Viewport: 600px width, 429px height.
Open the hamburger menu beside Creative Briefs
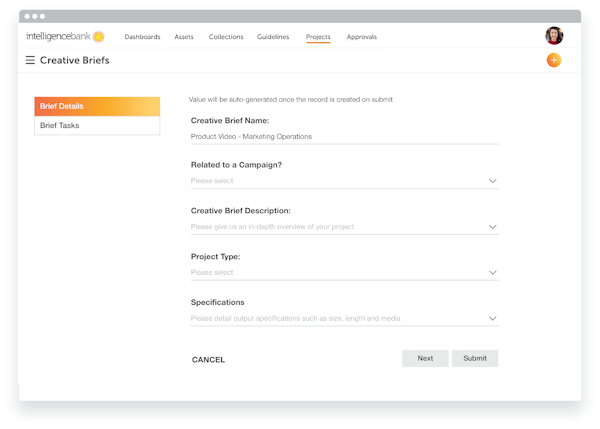[x=30, y=60]
